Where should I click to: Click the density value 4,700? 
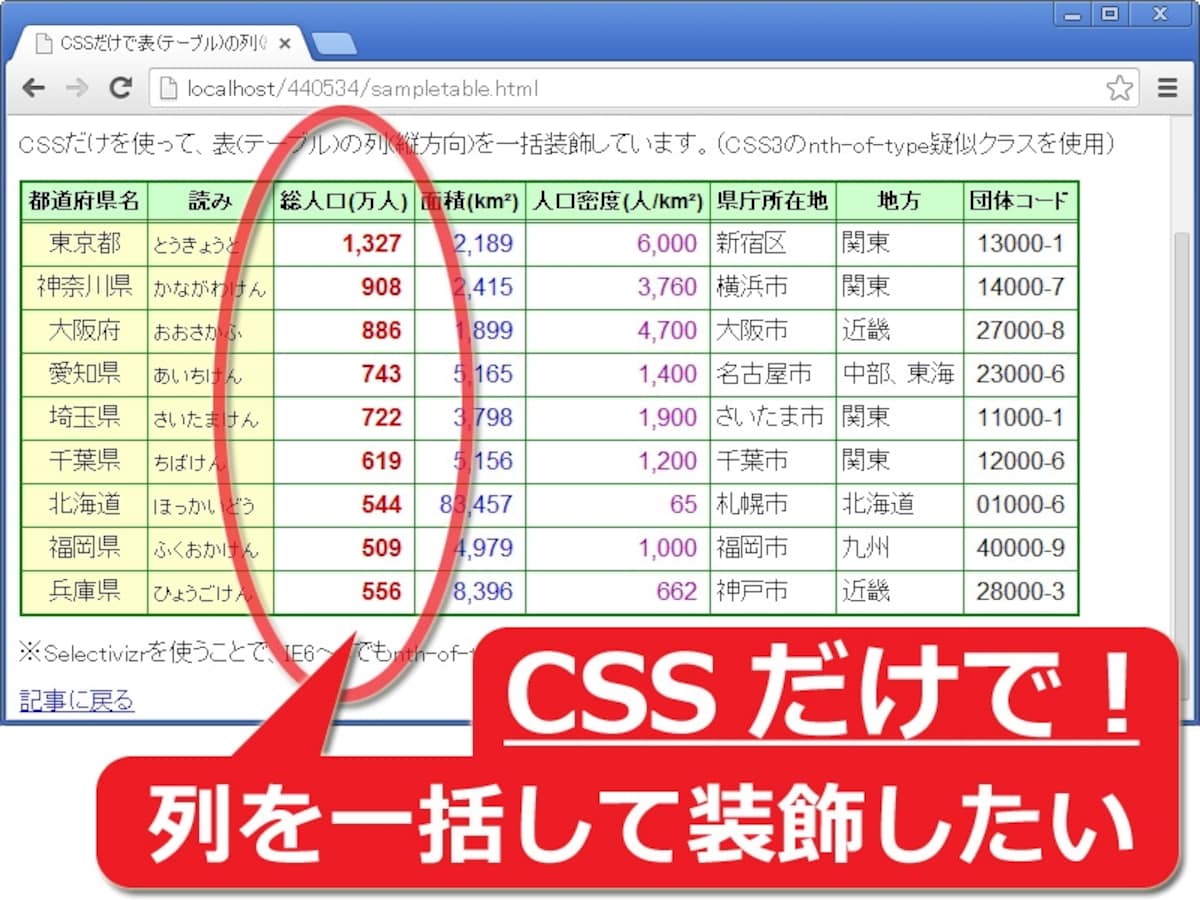(667, 330)
